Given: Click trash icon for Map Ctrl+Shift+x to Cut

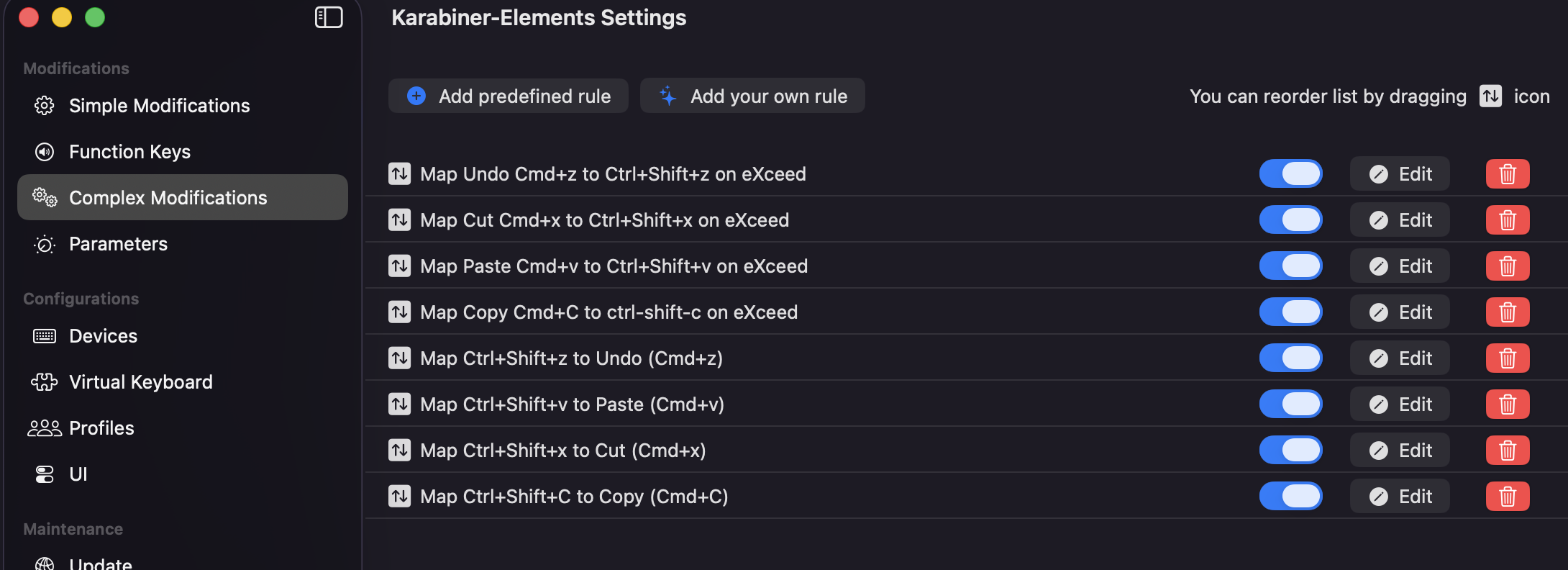Looking at the screenshot, I should coord(1508,451).
